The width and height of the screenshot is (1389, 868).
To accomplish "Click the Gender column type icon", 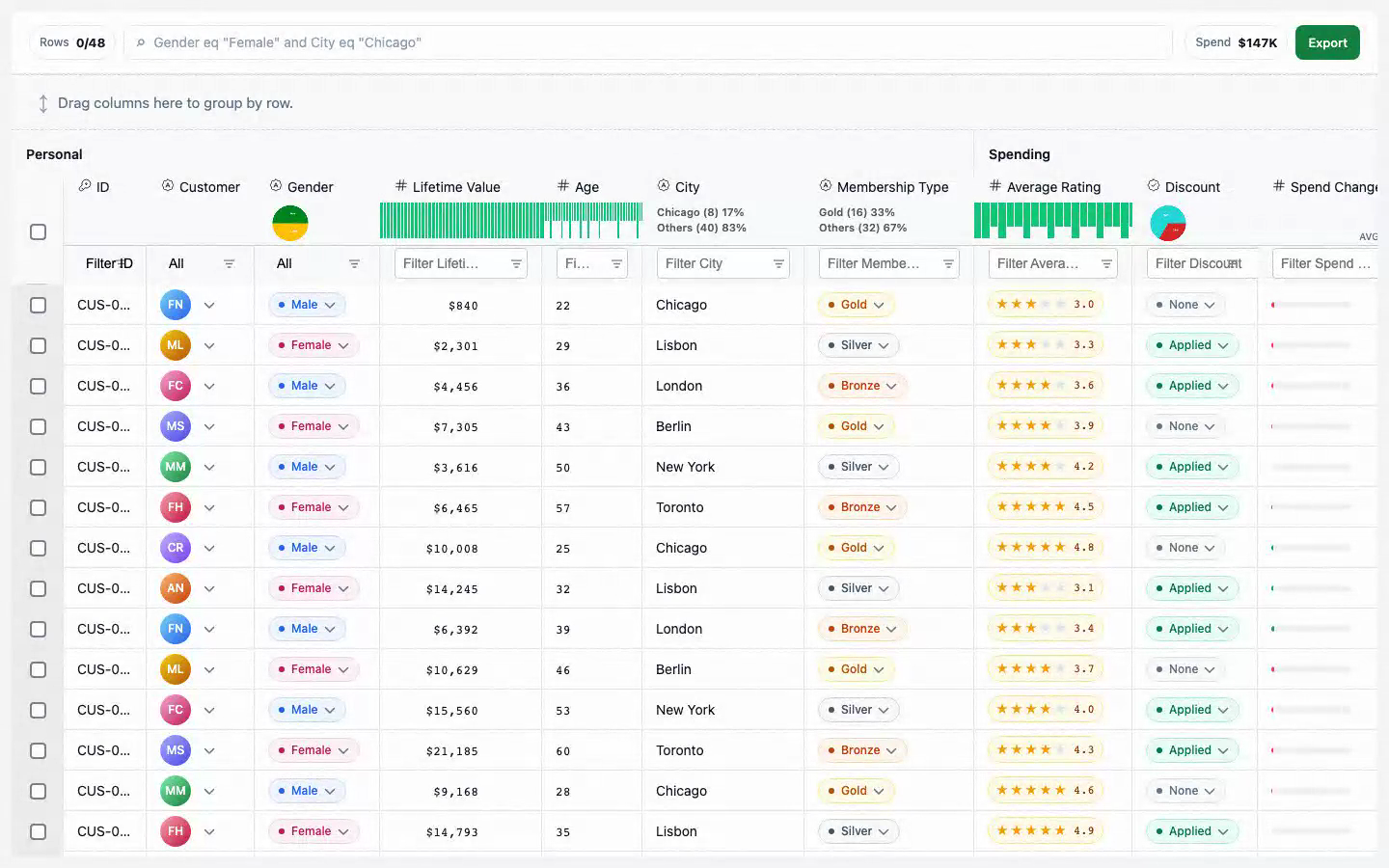I will [276, 186].
